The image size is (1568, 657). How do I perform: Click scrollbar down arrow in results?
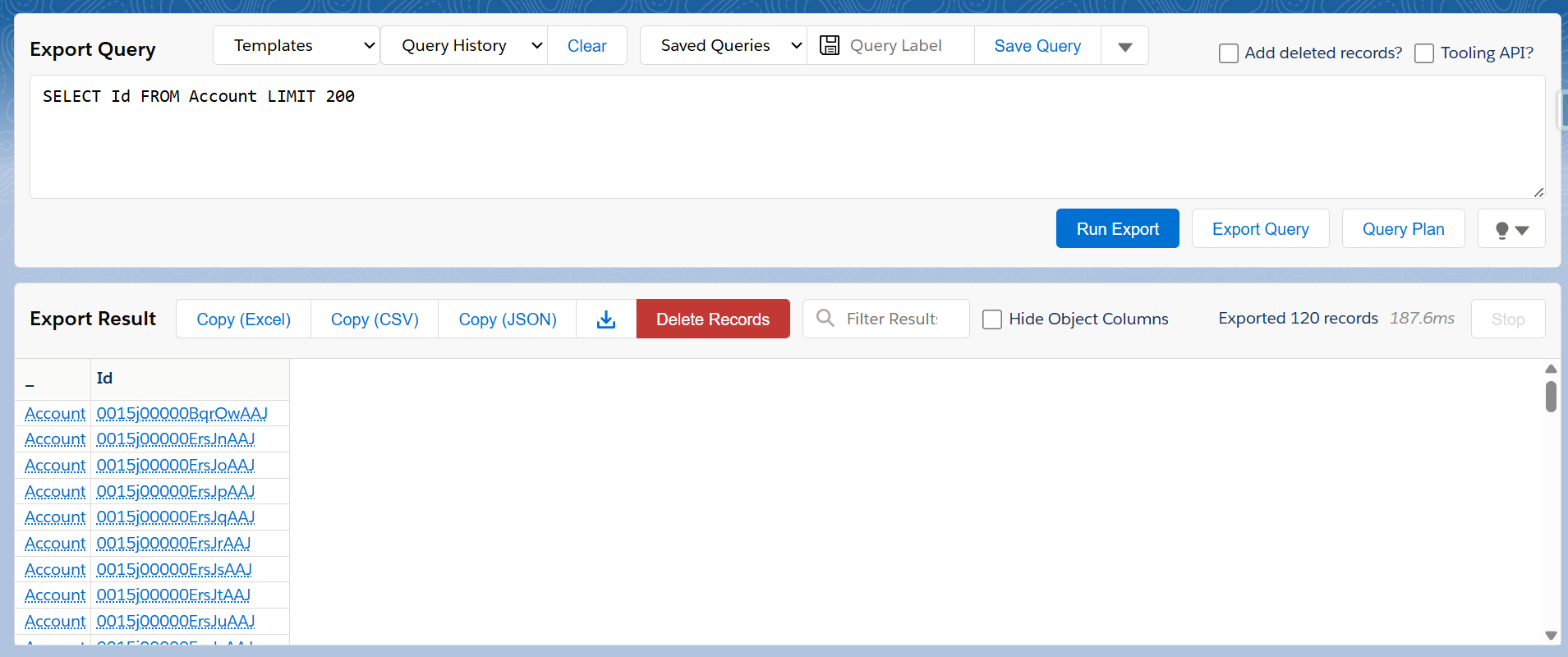(1551, 635)
